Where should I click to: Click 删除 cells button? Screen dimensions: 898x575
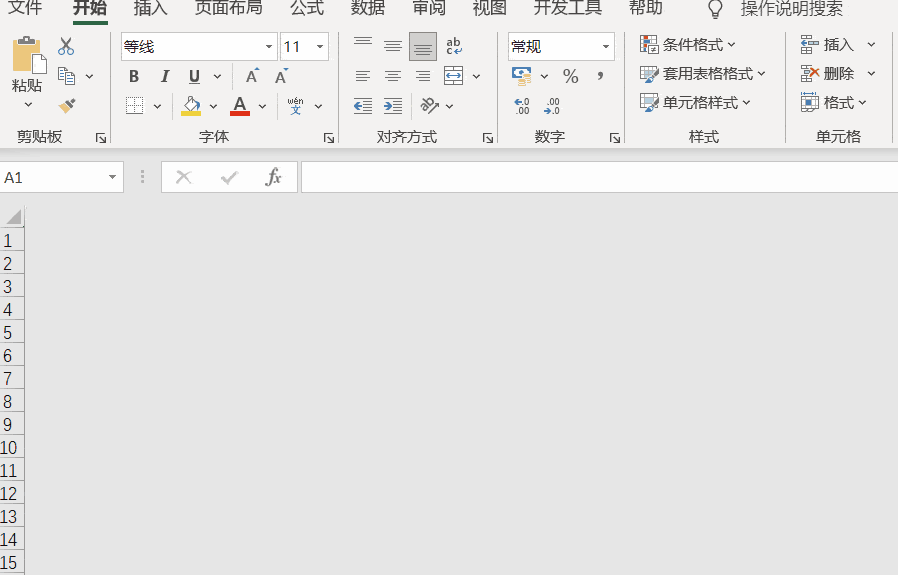827,73
